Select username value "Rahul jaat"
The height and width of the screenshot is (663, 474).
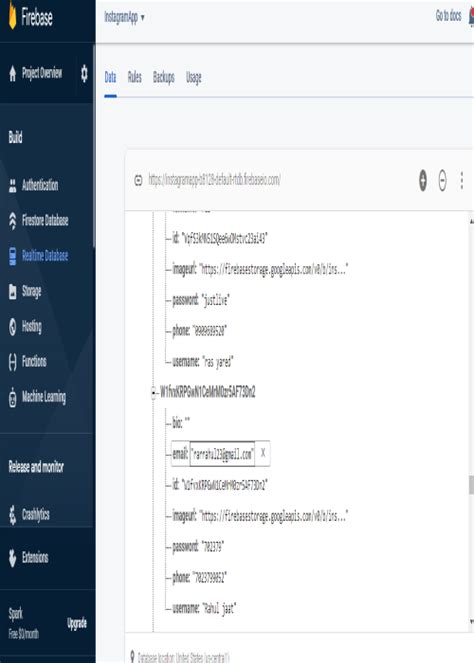(x=219, y=609)
